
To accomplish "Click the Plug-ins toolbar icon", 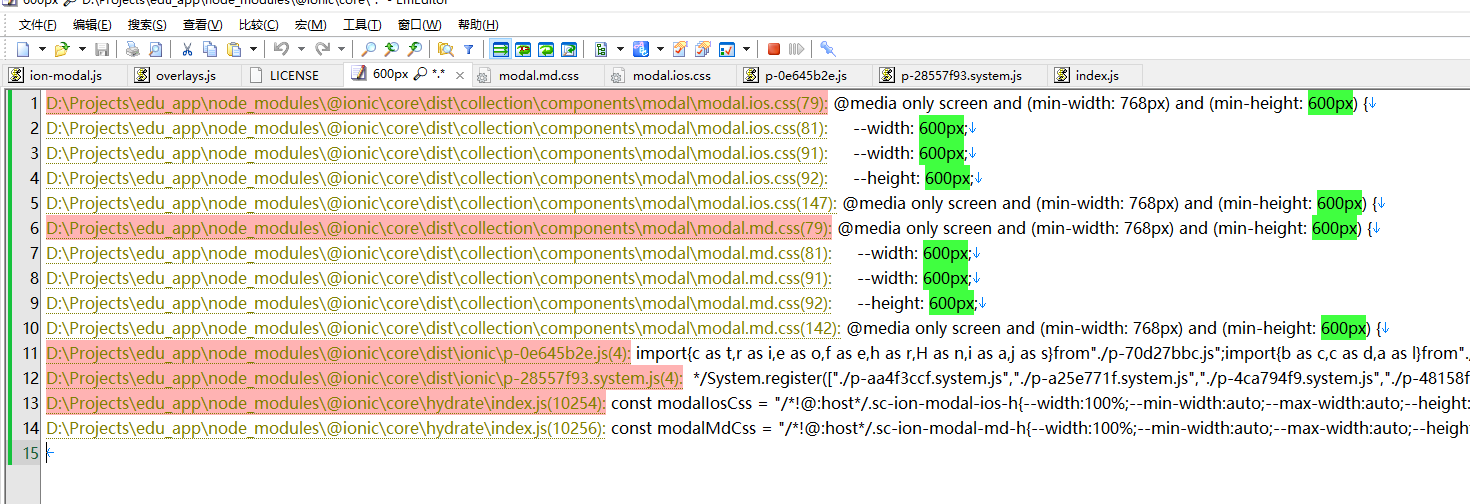I will (x=640, y=49).
